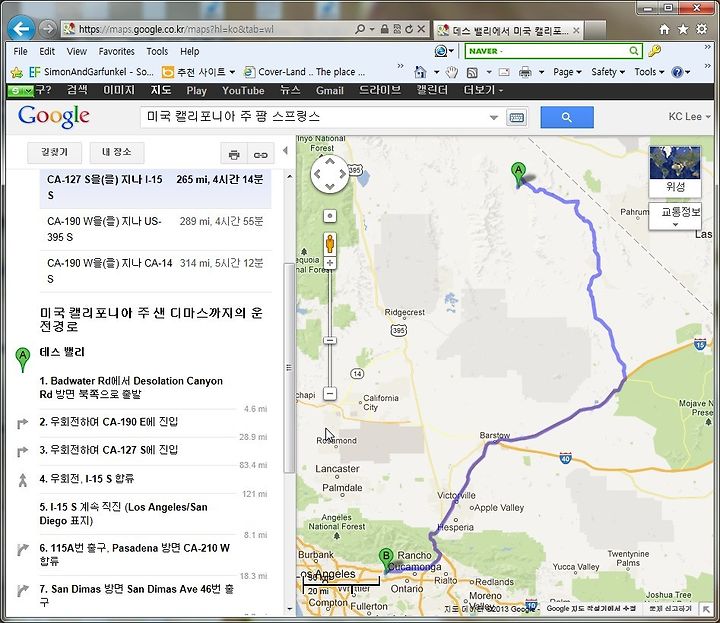Click the Google logo
The width and height of the screenshot is (720, 623).
[x=54, y=117]
